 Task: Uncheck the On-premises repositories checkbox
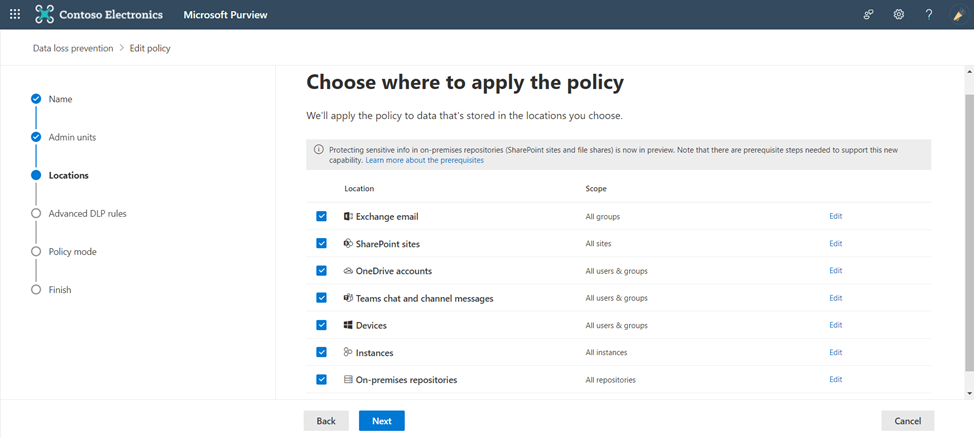point(321,380)
